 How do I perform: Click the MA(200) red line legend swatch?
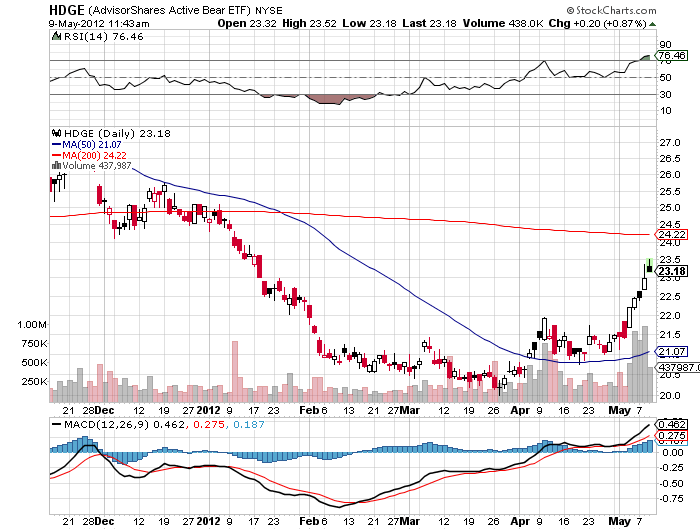[x=56, y=155]
